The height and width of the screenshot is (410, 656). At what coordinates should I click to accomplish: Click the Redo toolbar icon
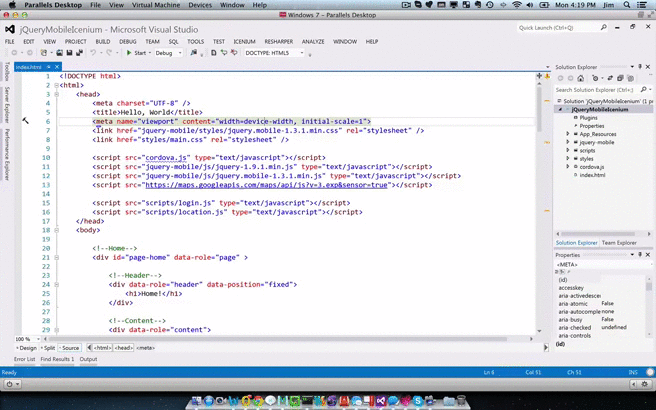coord(109,53)
